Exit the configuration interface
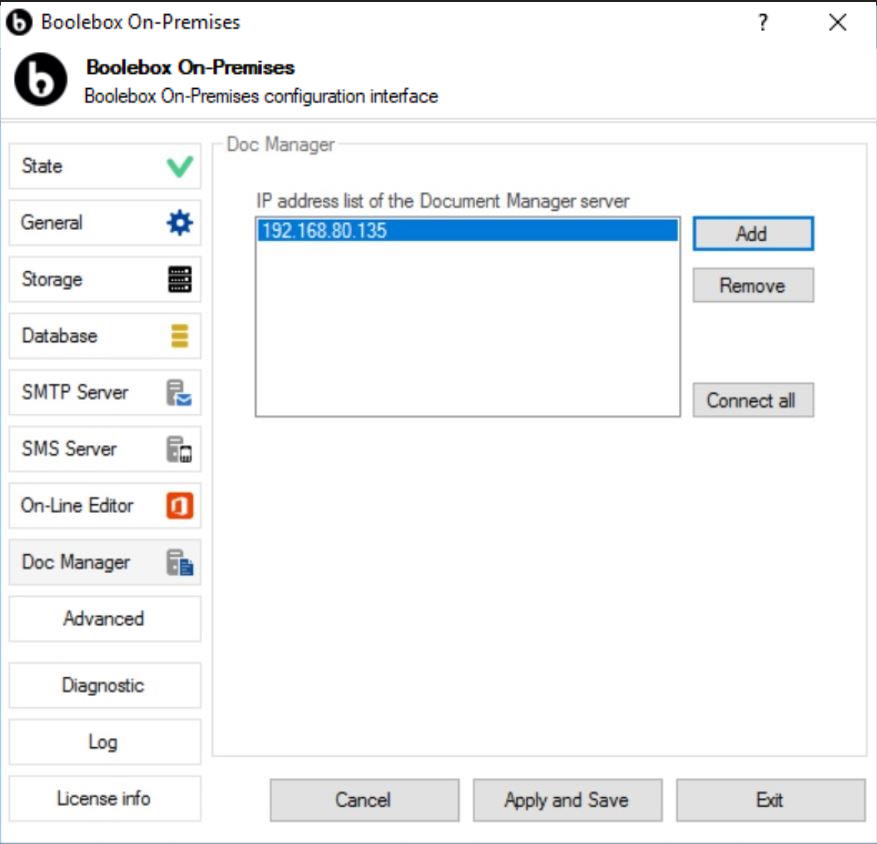 (770, 800)
